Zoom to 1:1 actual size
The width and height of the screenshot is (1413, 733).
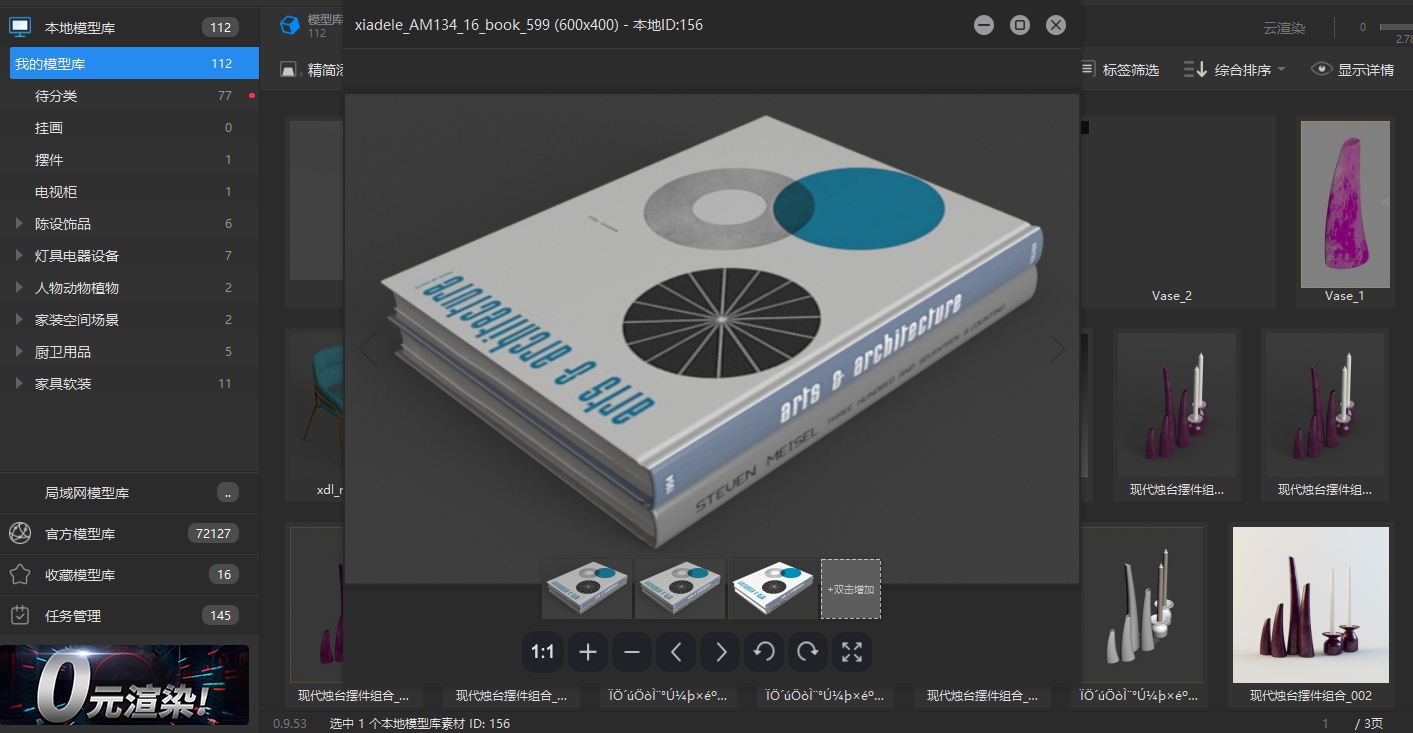click(x=543, y=653)
